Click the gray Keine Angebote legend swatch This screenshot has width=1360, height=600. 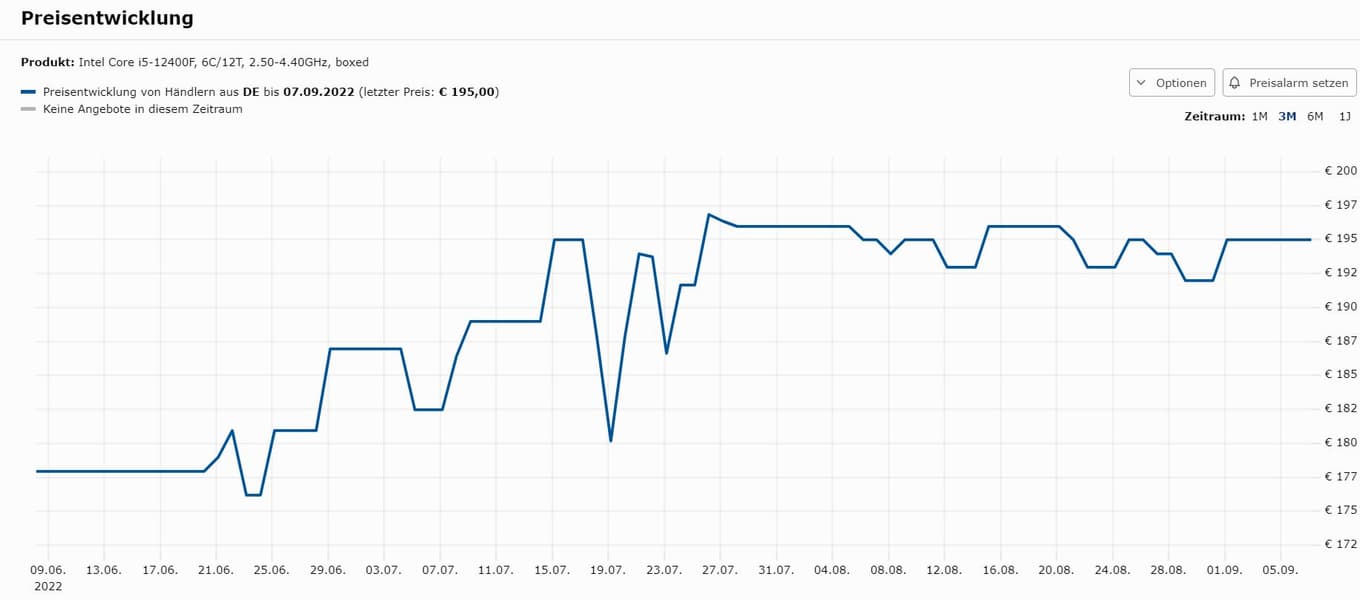[28, 109]
